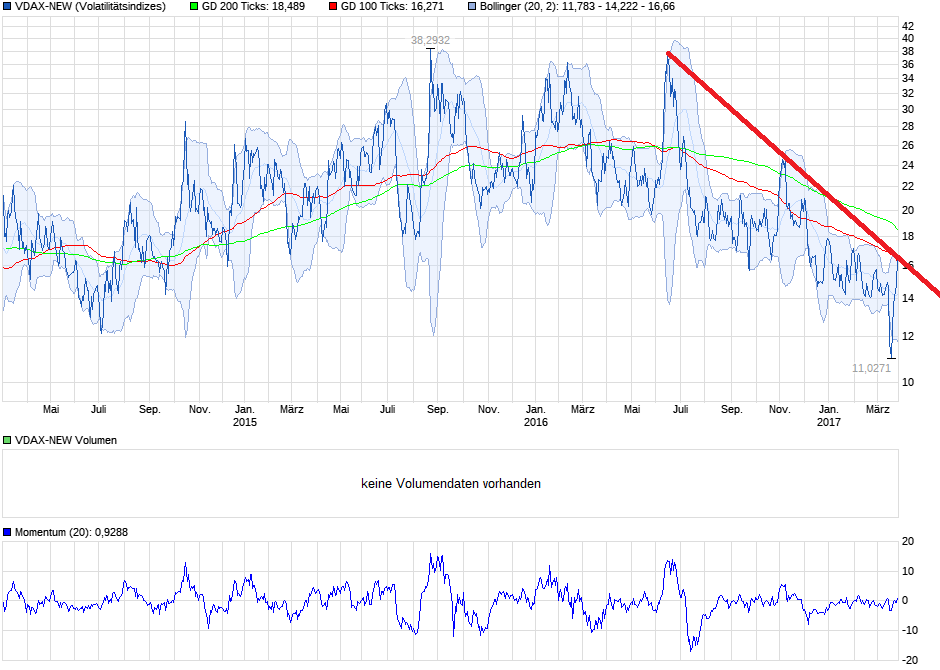The height and width of the screenshot is (670, 940).
Task: Click the '-10' momentum axis label
Action: coord(909,630)
